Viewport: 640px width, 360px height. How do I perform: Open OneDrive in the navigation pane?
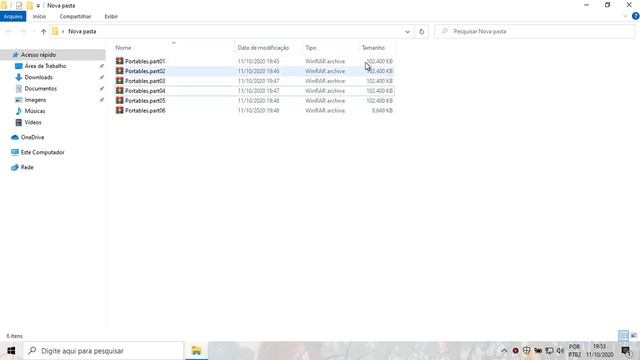(x=32, y=138)
